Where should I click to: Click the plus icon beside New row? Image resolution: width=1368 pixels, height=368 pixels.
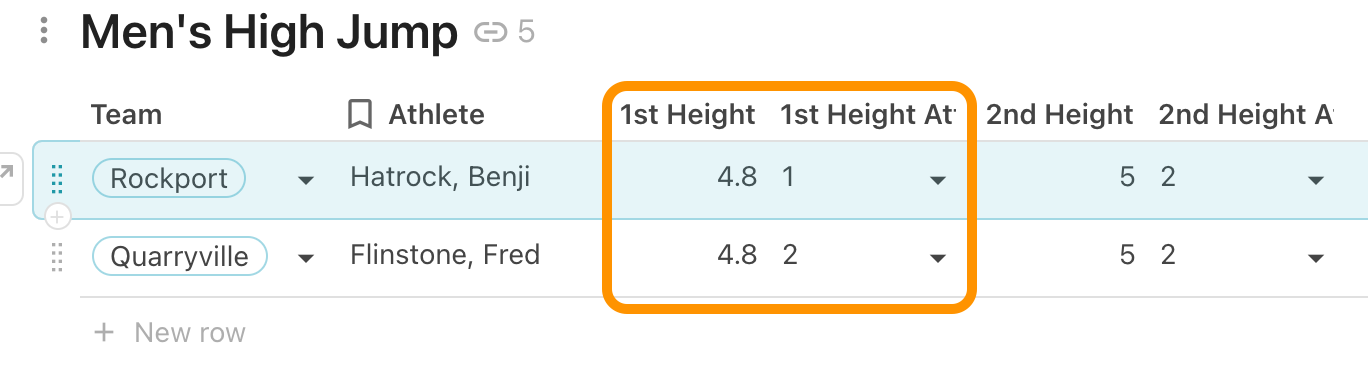click(104, 332)
